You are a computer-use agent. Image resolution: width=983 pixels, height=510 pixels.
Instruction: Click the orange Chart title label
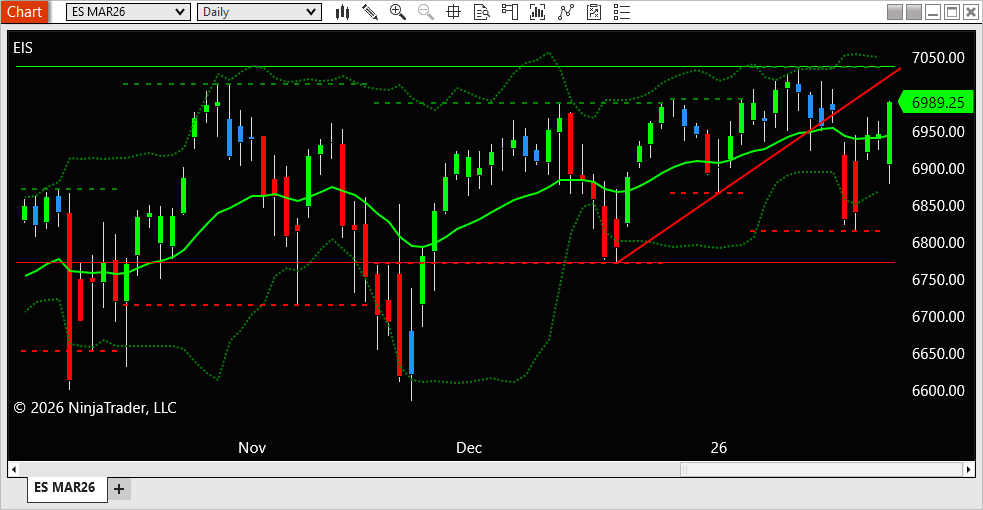24,12
